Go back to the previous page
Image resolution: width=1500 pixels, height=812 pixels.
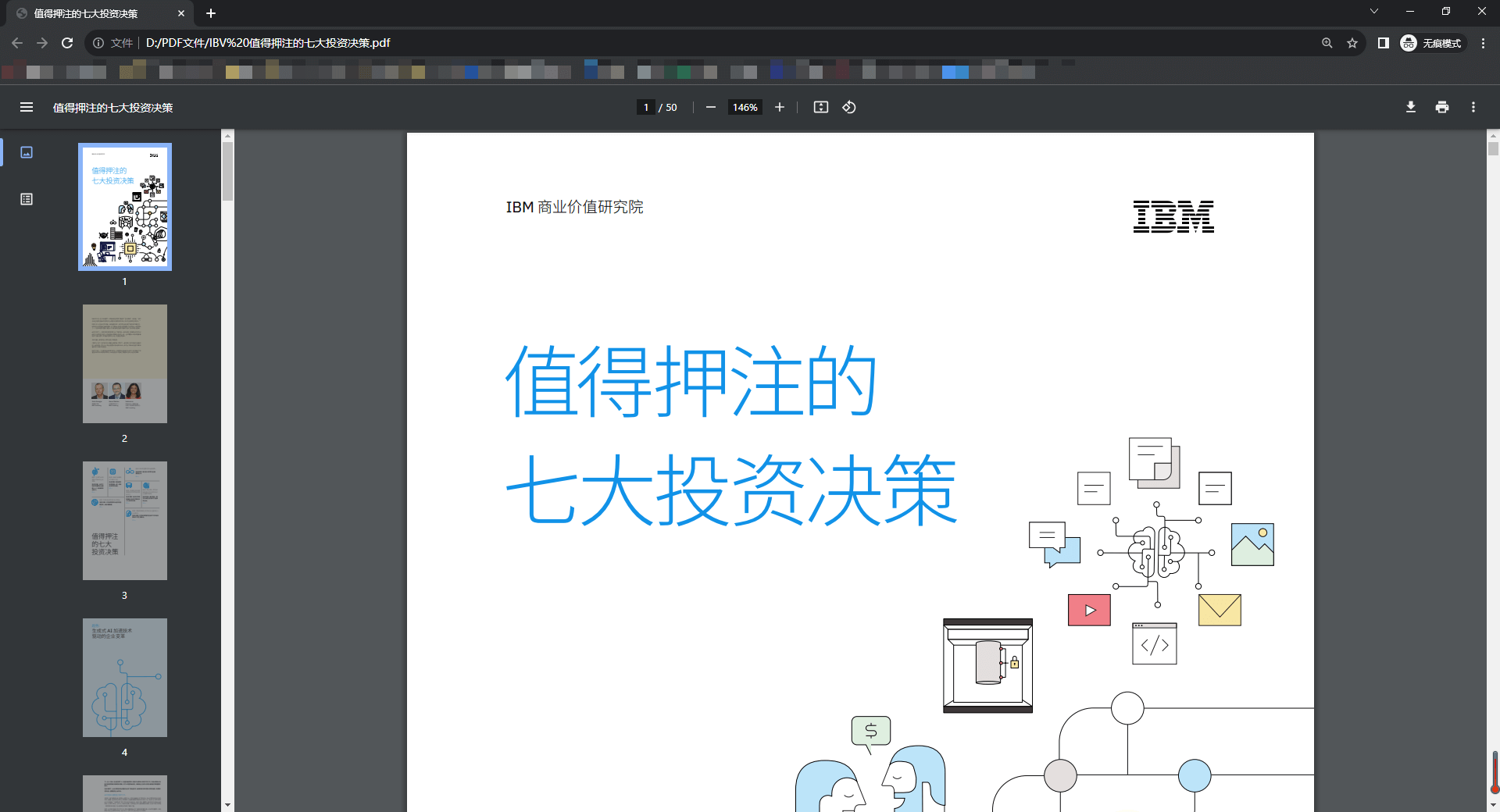[x=16, y=43]
